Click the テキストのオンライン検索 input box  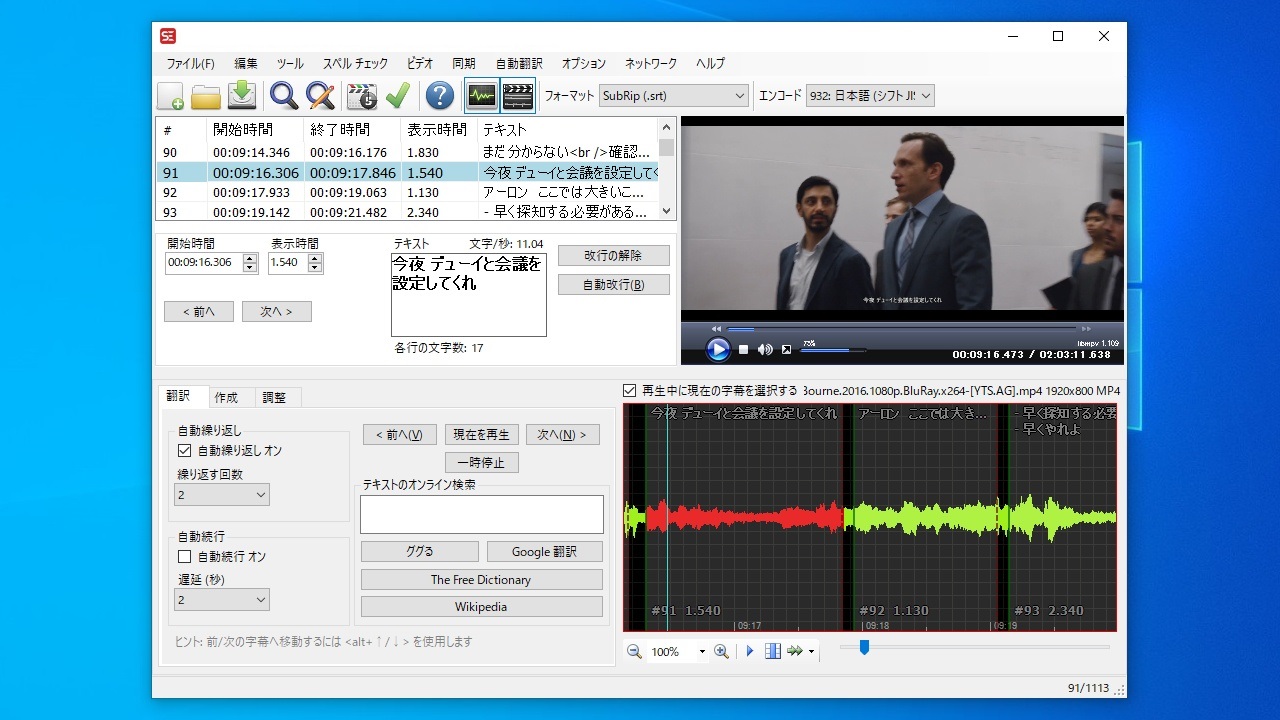coord(482,514)
